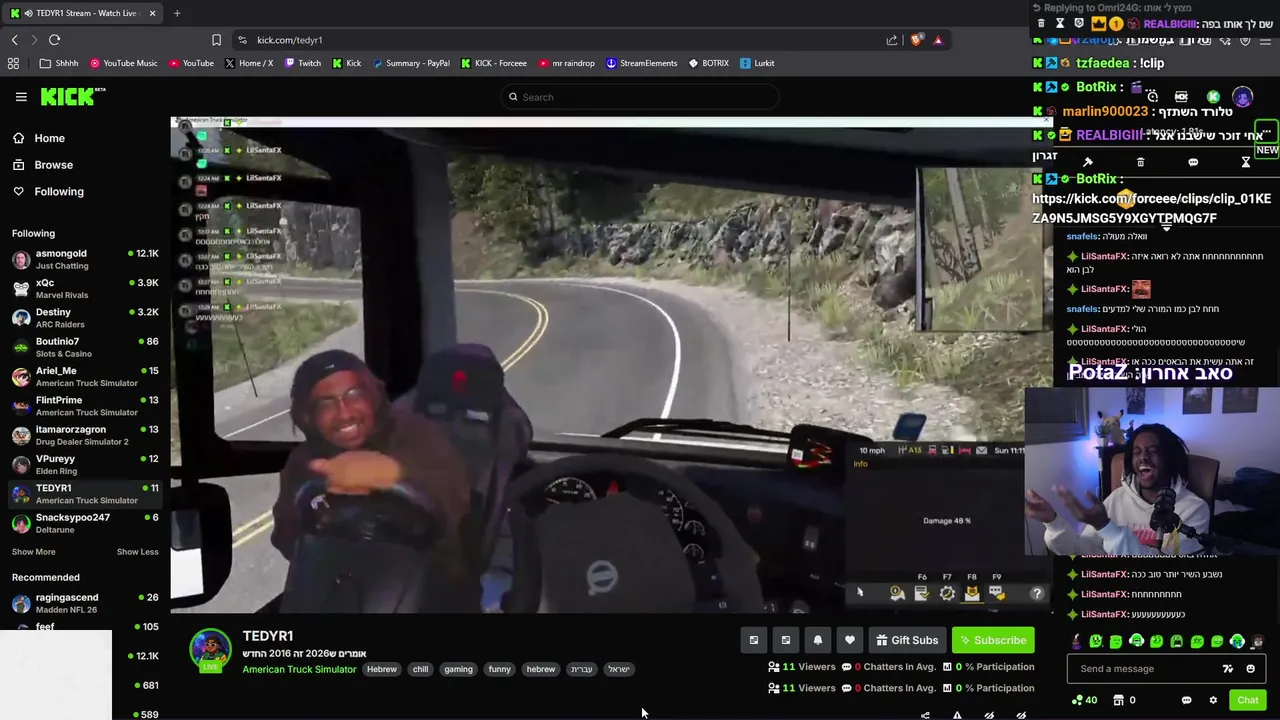Open Browse in the Kick sidebar
1280x720 pixels.
pyautogui.click(x=43, y=165)
